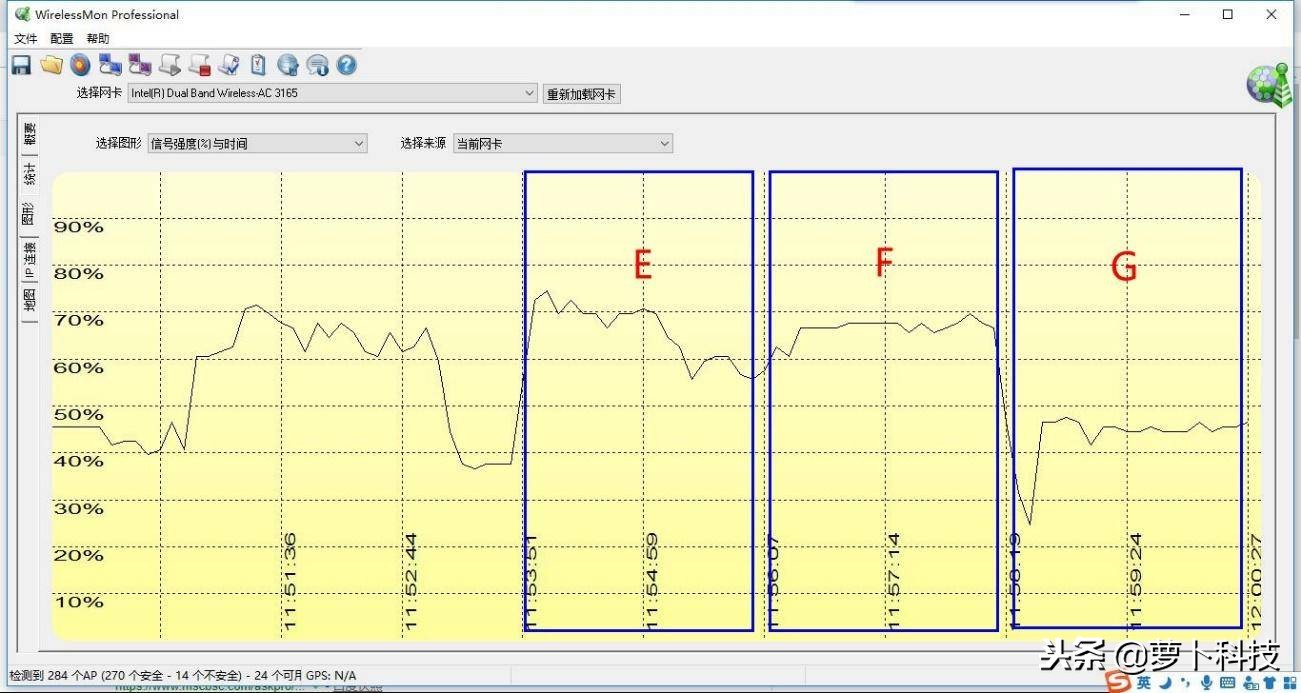Click the 11:51:36 time label on chart

290,582
